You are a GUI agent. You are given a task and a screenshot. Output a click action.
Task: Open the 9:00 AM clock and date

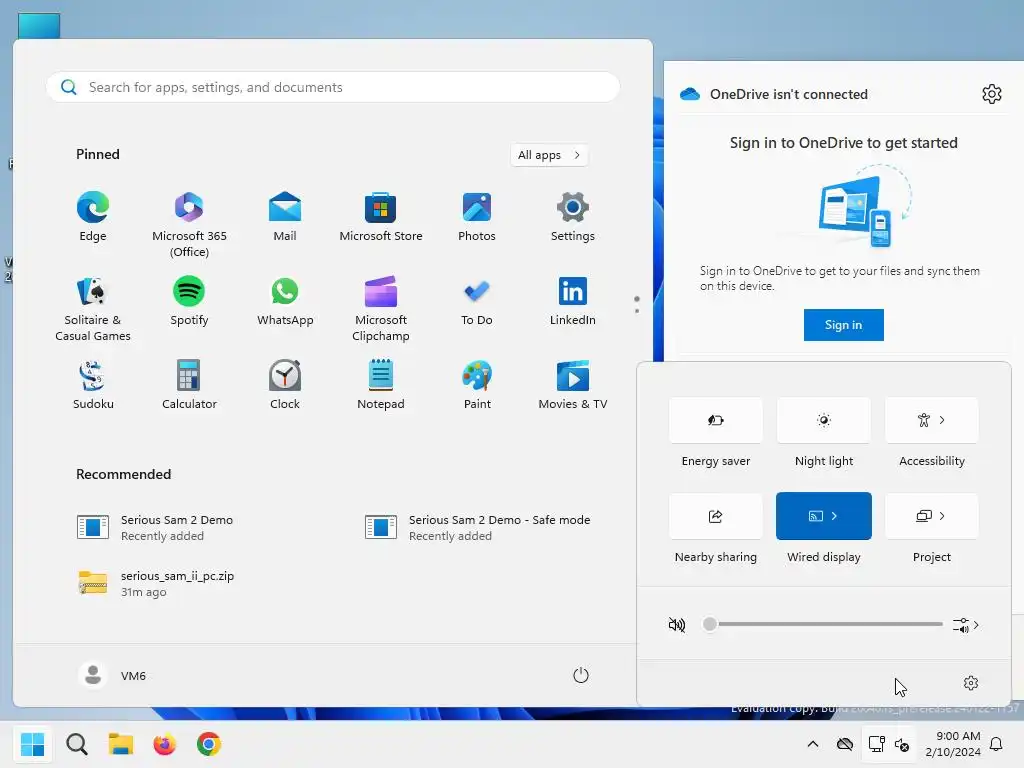[x=952, y=744]
